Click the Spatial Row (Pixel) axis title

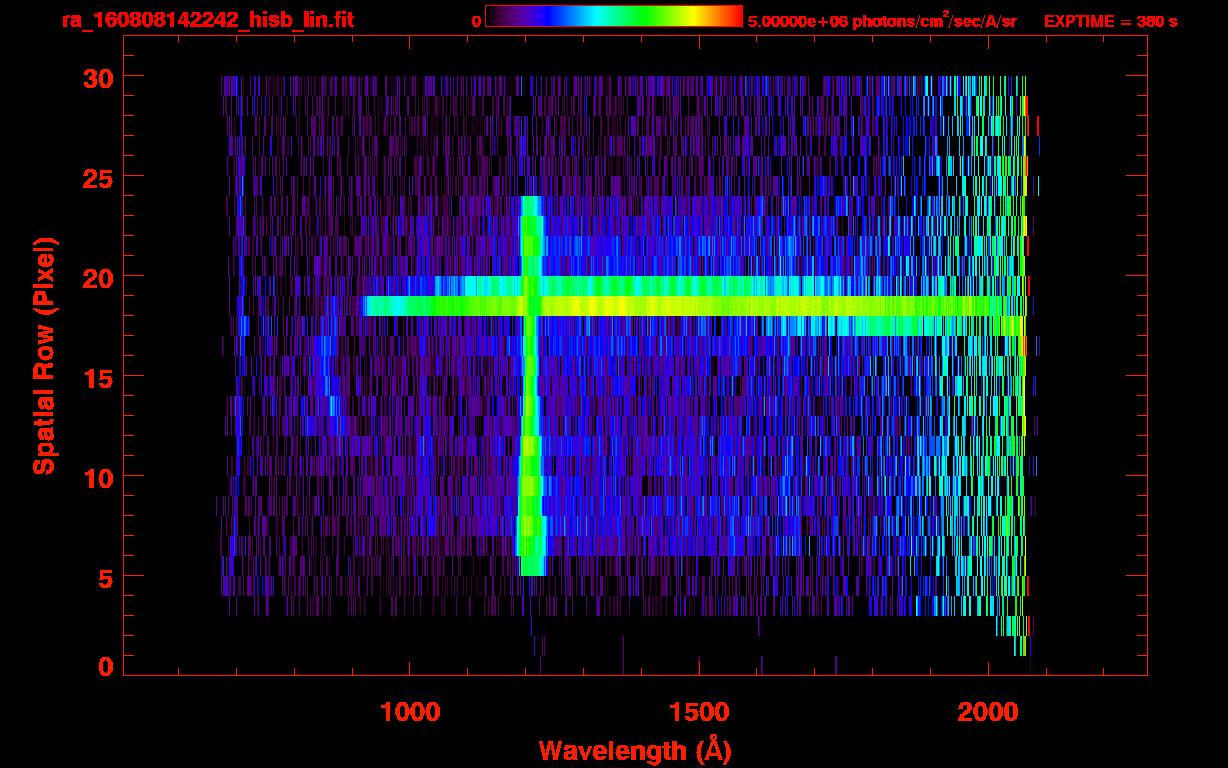click(x=44, y=356)
